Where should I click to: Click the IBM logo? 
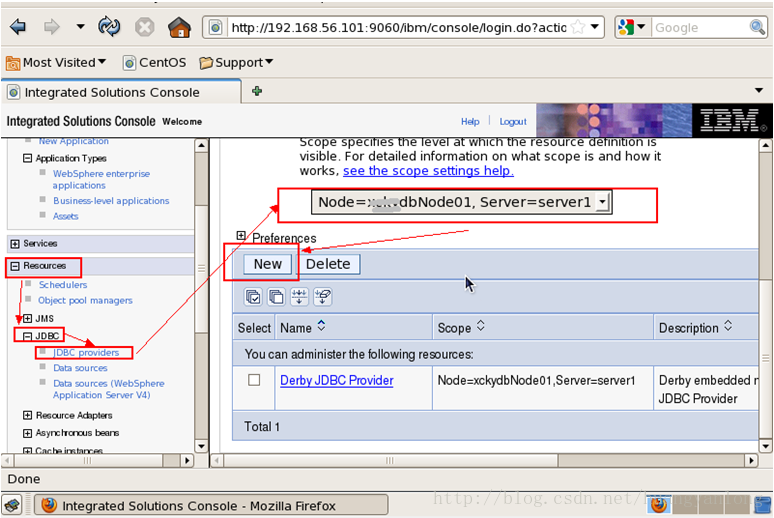point(732,120)
